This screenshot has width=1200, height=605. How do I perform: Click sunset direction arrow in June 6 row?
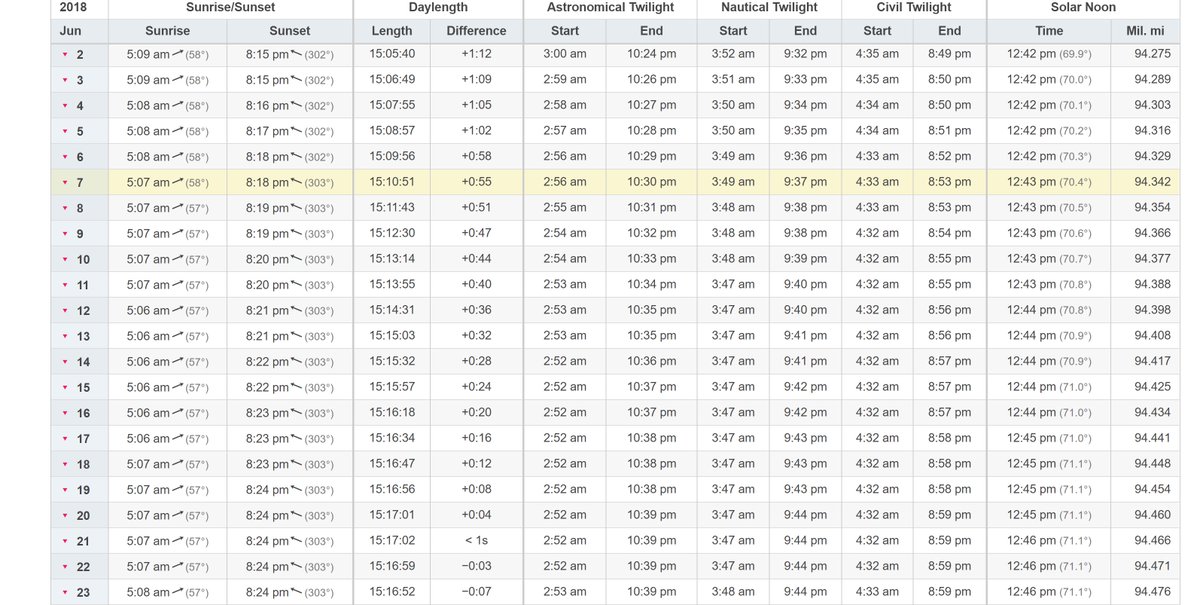click(297, 156)
